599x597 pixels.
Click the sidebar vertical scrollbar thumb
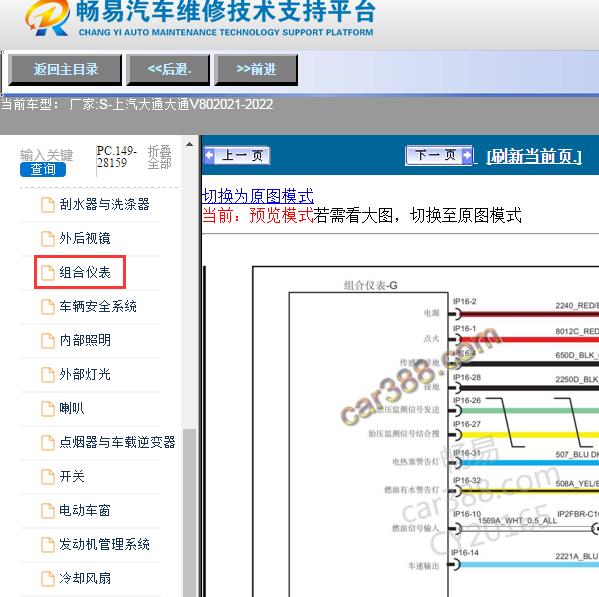(x=189, y=512)
